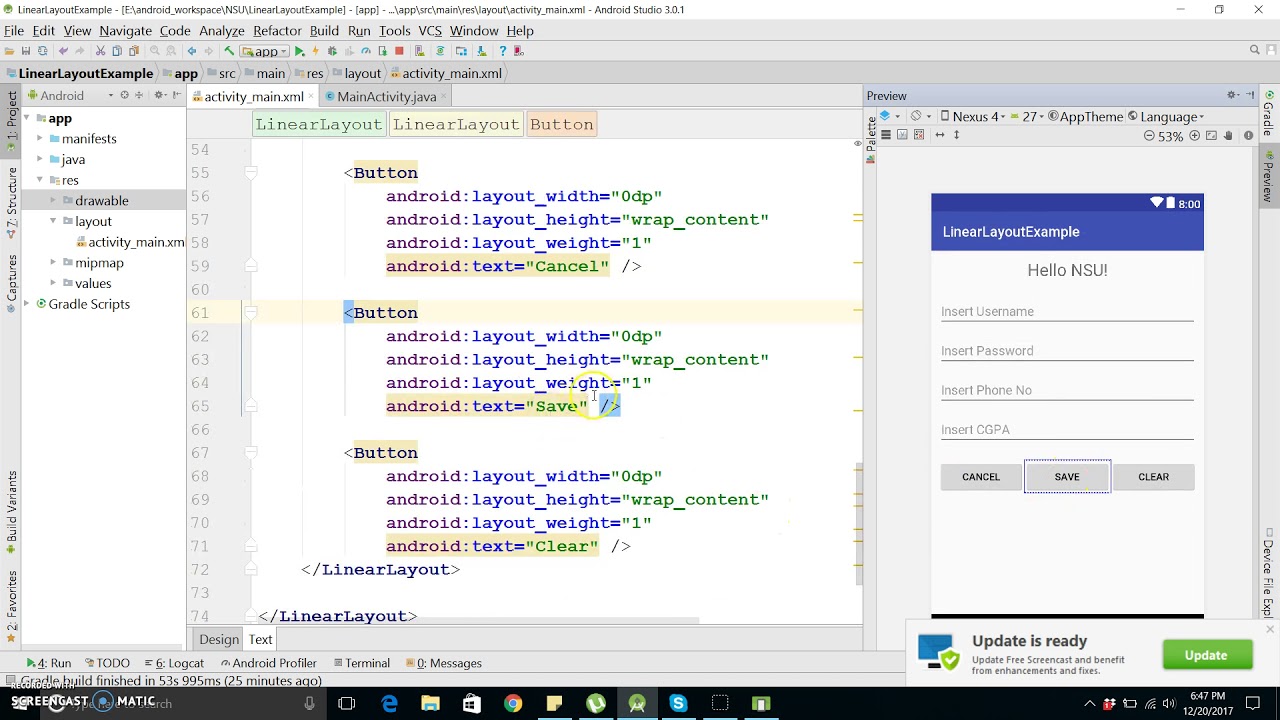The height and width of the screenshot is (720, 1280).
Task: Zoom out the layout preview
Action: coord(1149,136)
